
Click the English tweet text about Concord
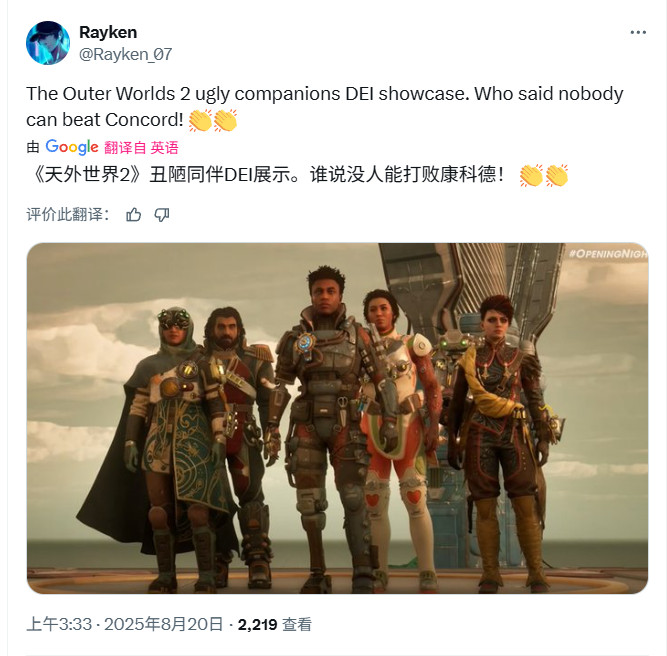325,106
